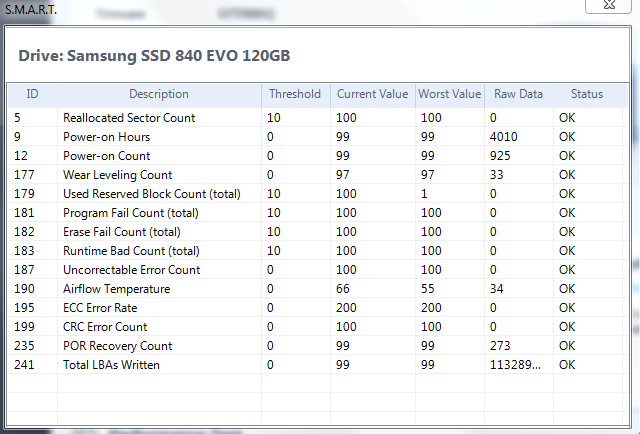Click worst value 1 for Used Reserved Block
This screenshot has height=434, width=640.
point(424,194)
